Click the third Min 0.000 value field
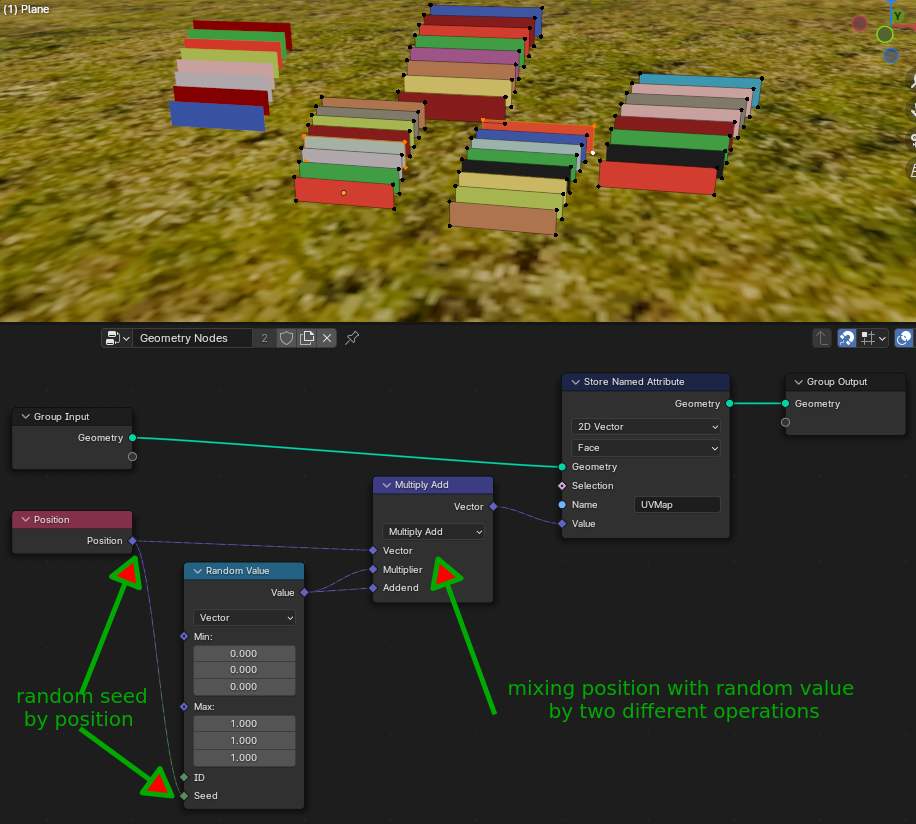Viewport: 916px width, 824px height. (244, 687)
